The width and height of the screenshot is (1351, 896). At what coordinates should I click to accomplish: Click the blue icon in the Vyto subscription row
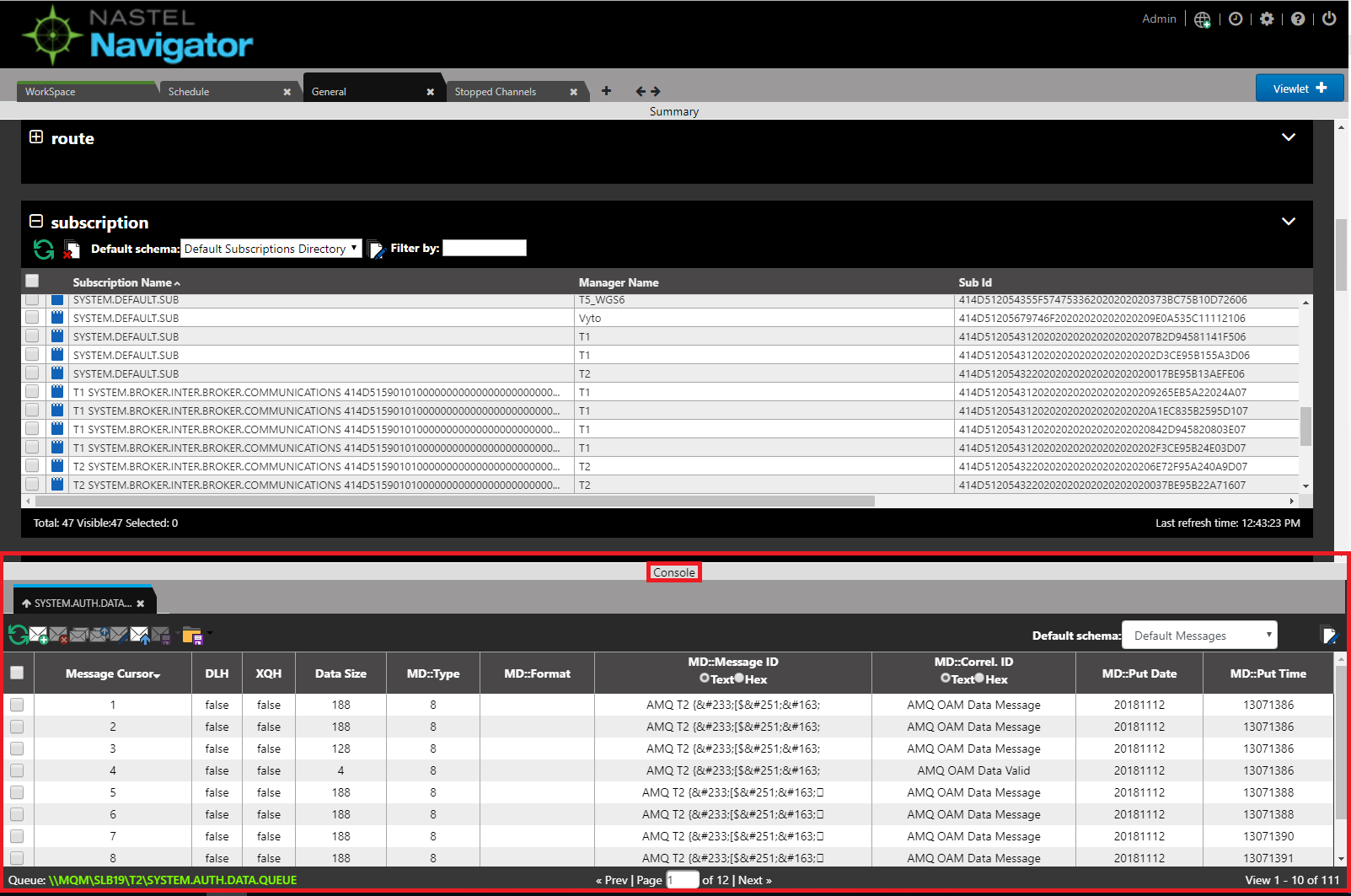57,318
